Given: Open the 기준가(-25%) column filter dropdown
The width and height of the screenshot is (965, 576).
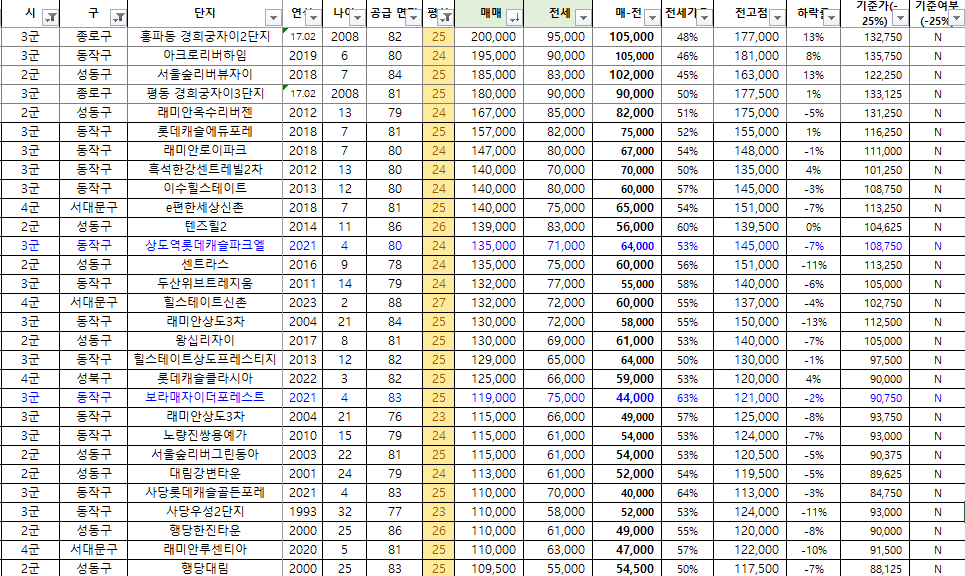Looking at the screenshot, I should tap(900, 18).
